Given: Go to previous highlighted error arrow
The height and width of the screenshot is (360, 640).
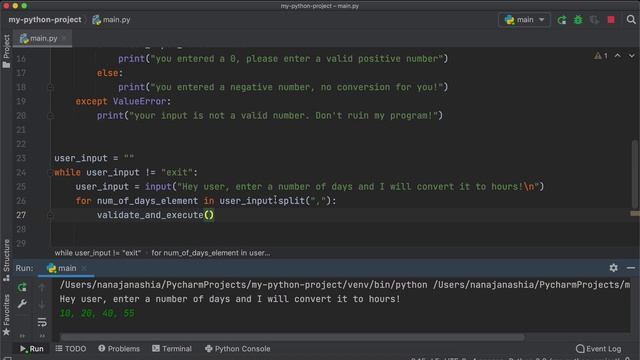Looking at the screenshot, I should pyautogui.click(x=618, y=56).
